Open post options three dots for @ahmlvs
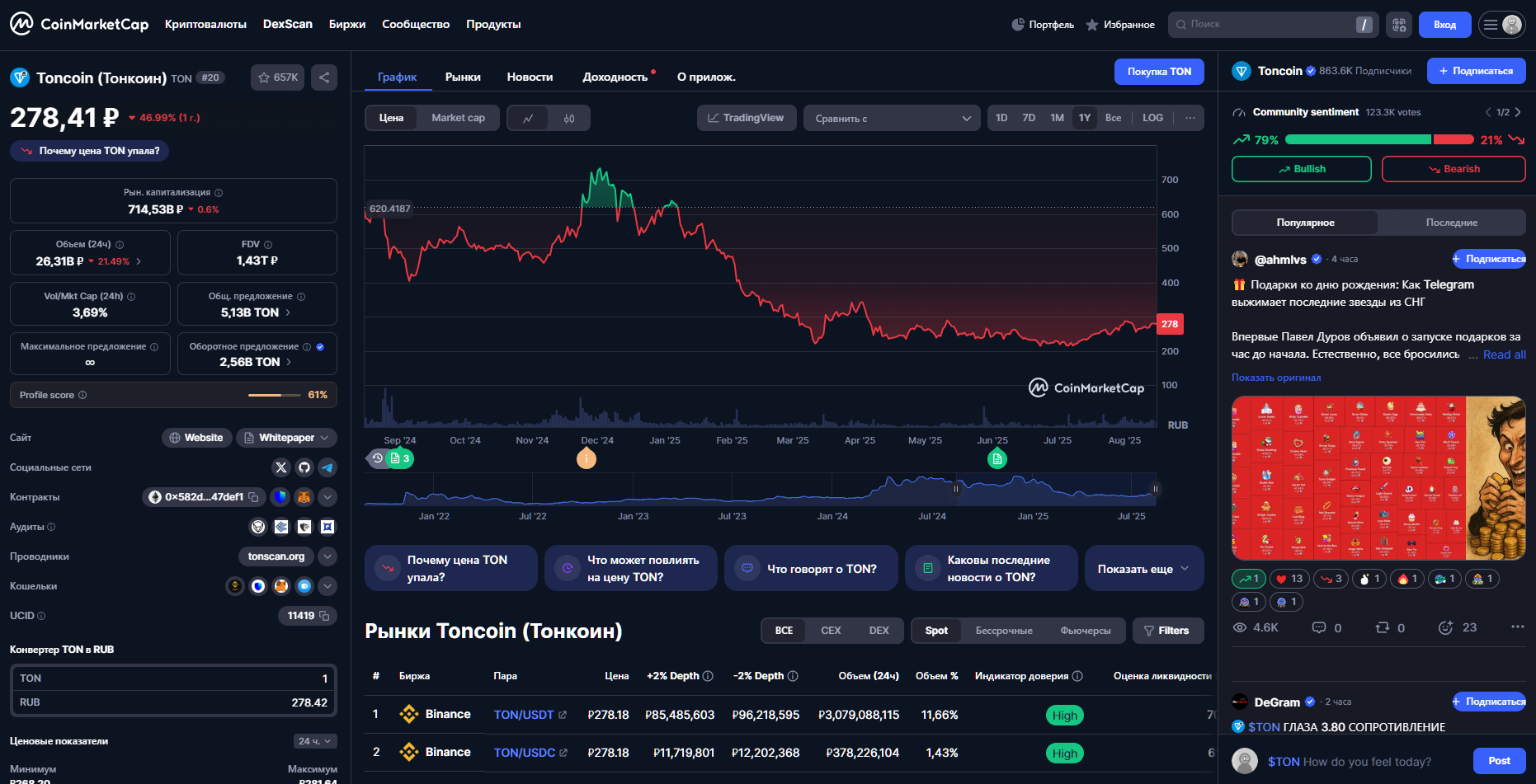 pos(1517,627)
